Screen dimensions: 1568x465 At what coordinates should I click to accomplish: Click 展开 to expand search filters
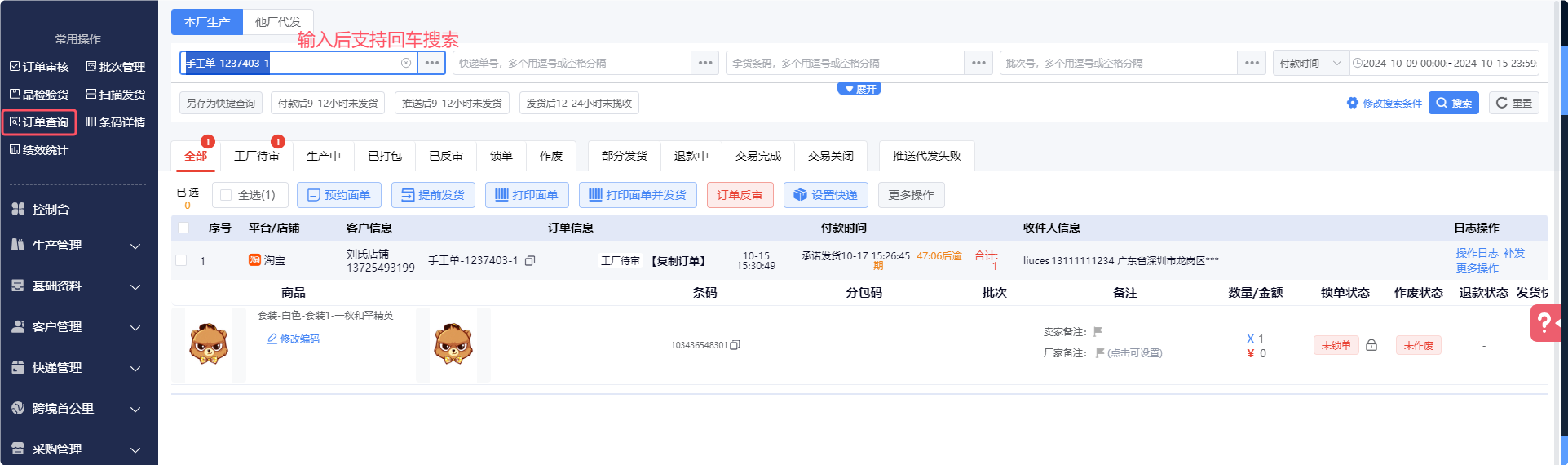click(x=859, y=89)
